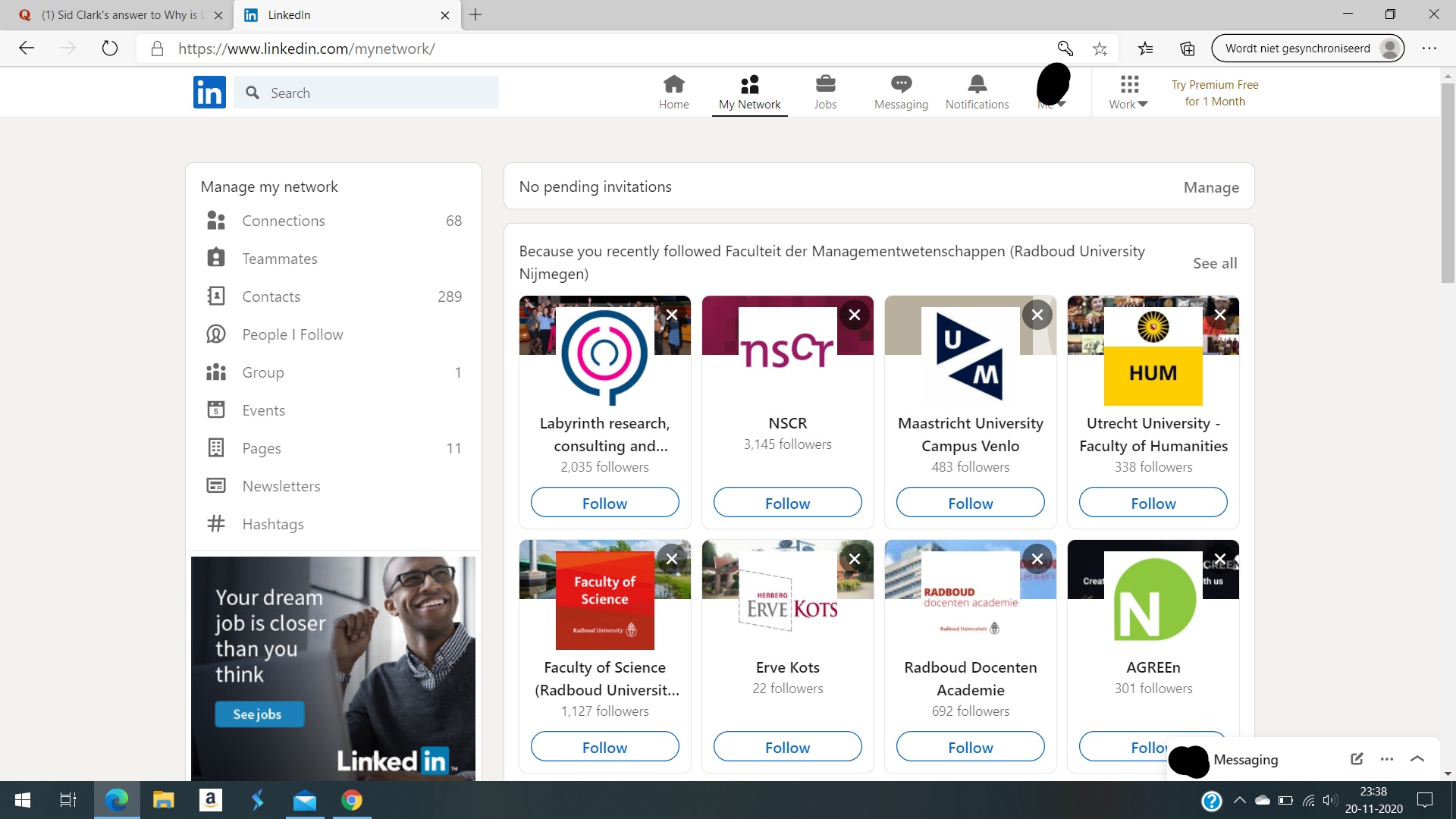Open the Chrome icon in the taskbar
This screenshot has width=1456, height=819.
click(x=351, y=800)
